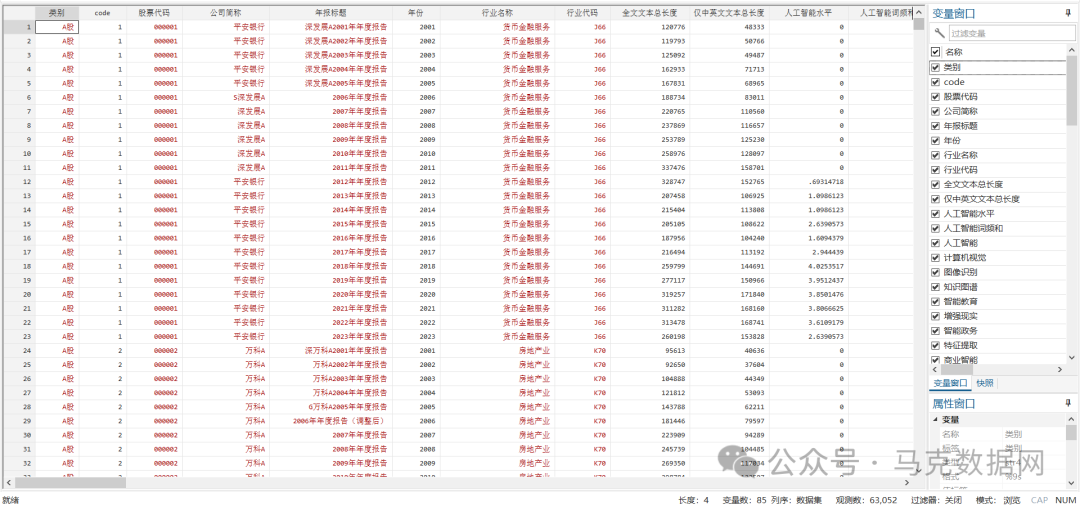Uncheck the 全文文本总长度 variable checkbox

point(935,184)
